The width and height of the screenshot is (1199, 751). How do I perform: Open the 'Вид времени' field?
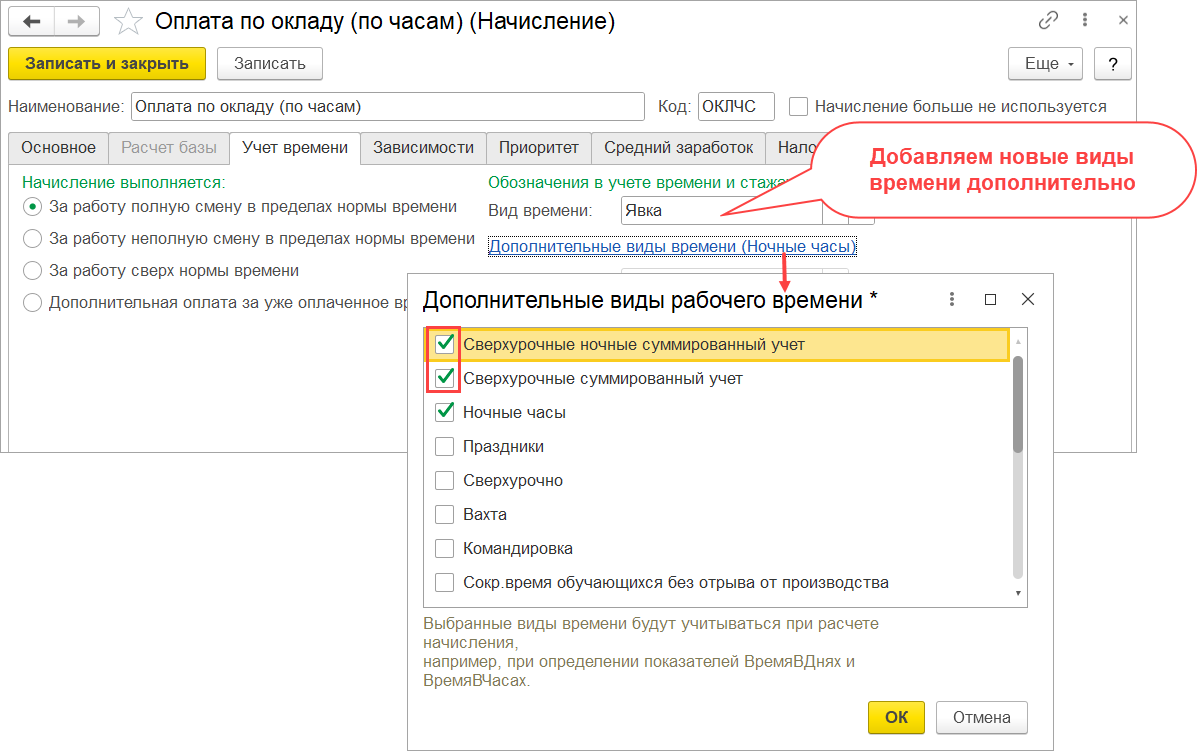click(721, 211)
